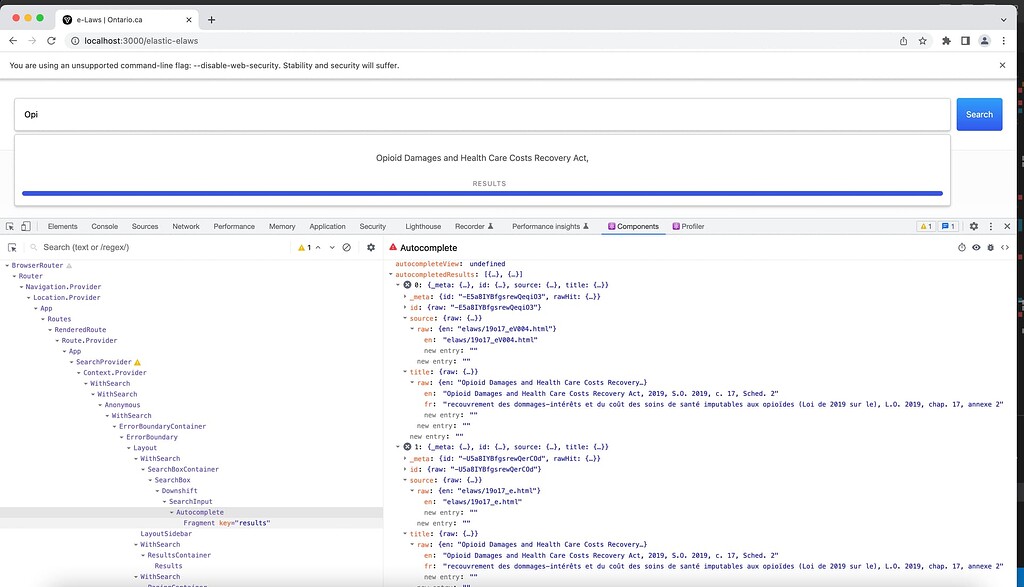Open Components panel settings gear
Screen dimensions: 1024x587
pyautogui.click(x=371, y=247)
